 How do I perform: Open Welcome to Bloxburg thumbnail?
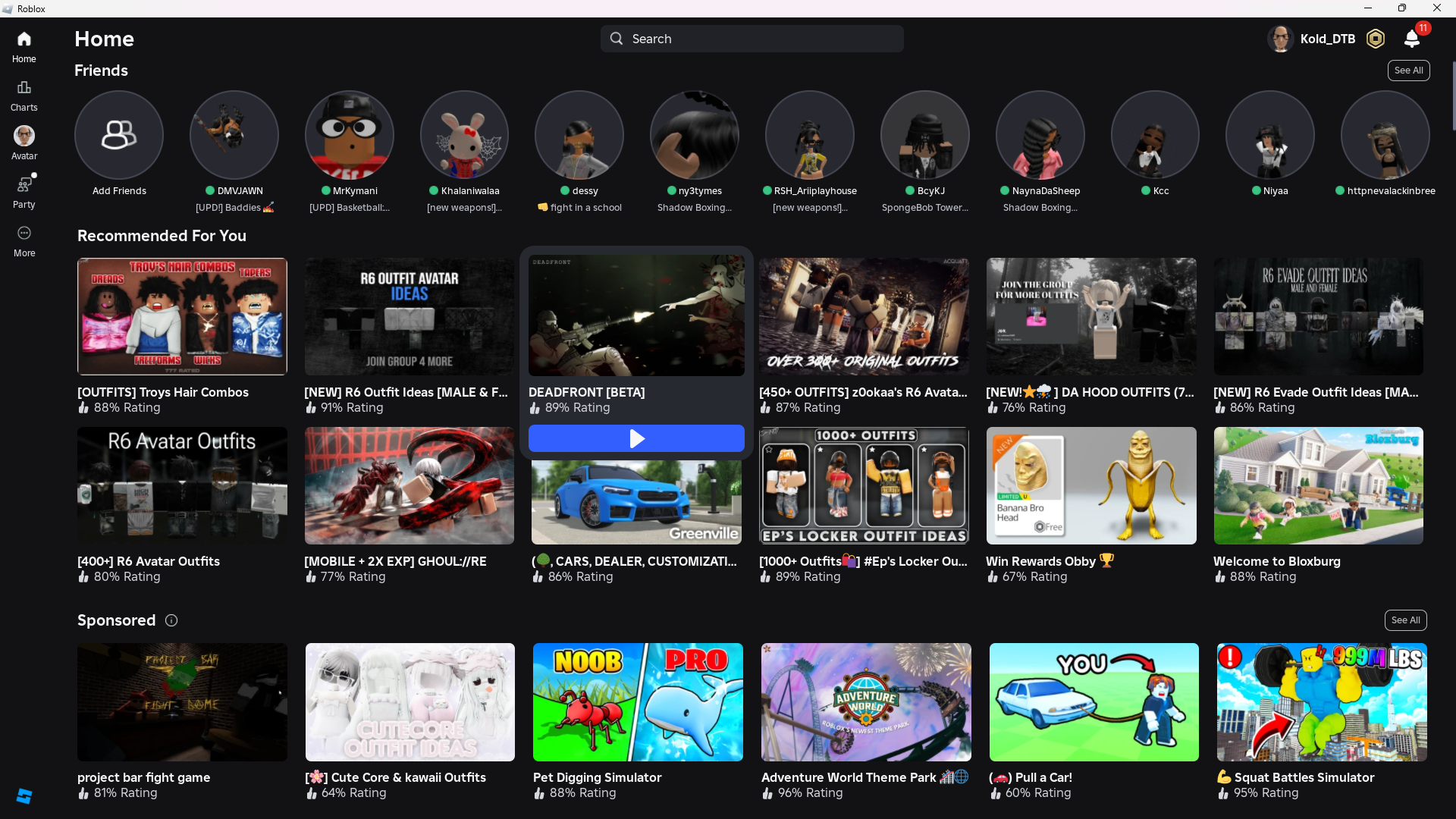(x=1319, y=485)
